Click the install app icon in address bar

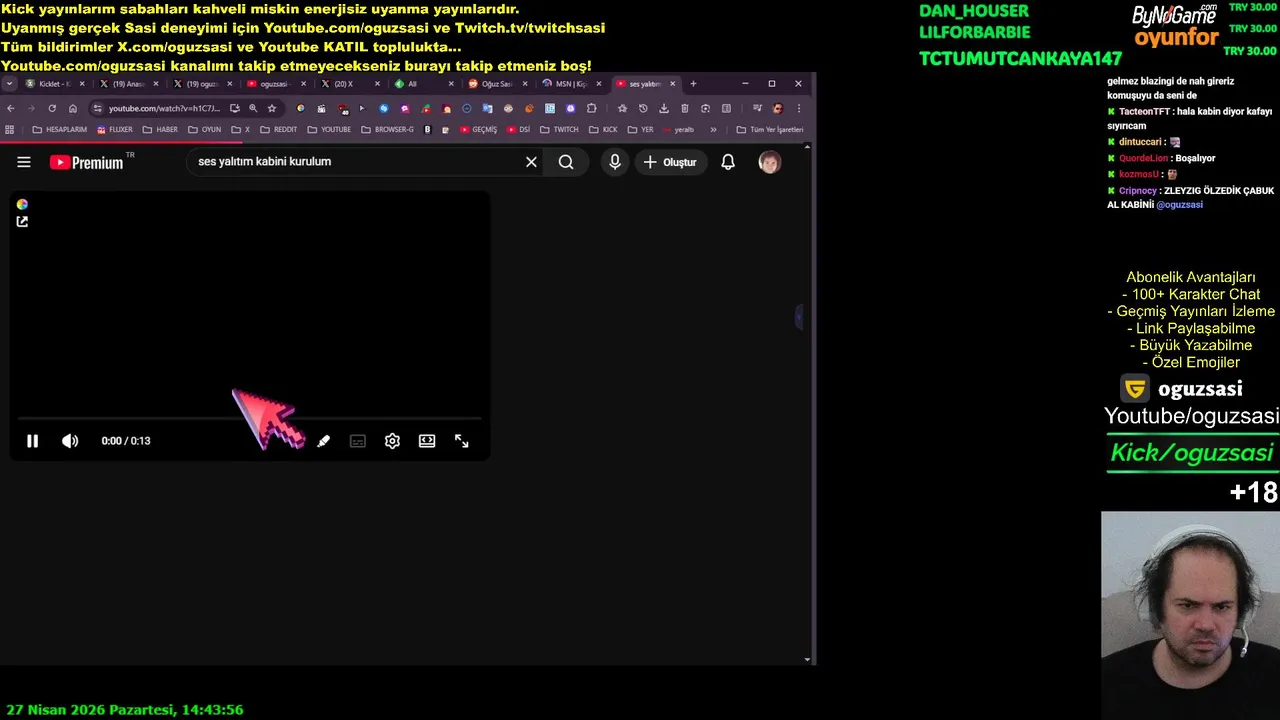(x=234, y=108)
